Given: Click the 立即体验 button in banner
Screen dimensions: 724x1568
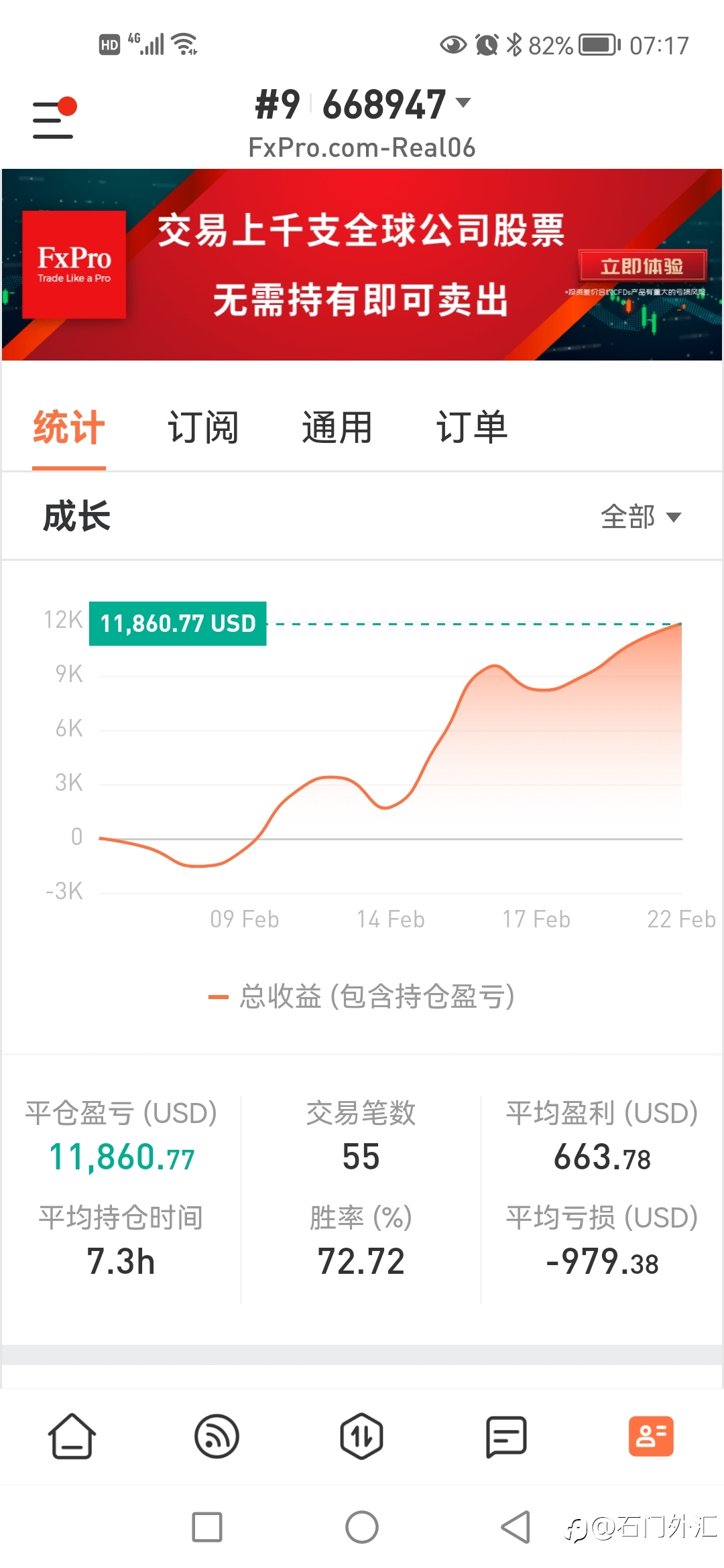Looking at the screenshot, I should [642, 266].
